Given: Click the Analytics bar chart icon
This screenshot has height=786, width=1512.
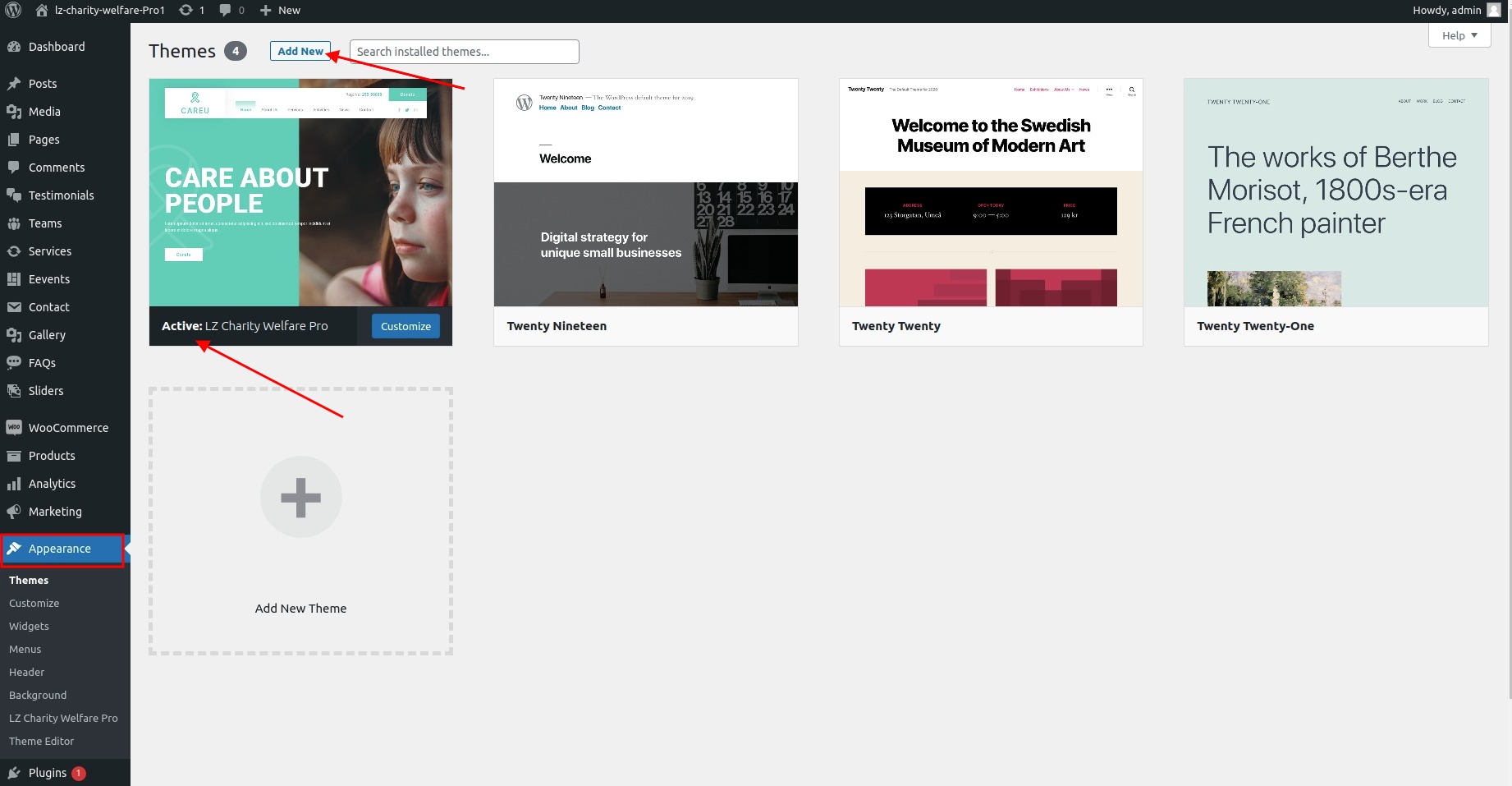Looking at the screenshot, I should pos(14,484).
